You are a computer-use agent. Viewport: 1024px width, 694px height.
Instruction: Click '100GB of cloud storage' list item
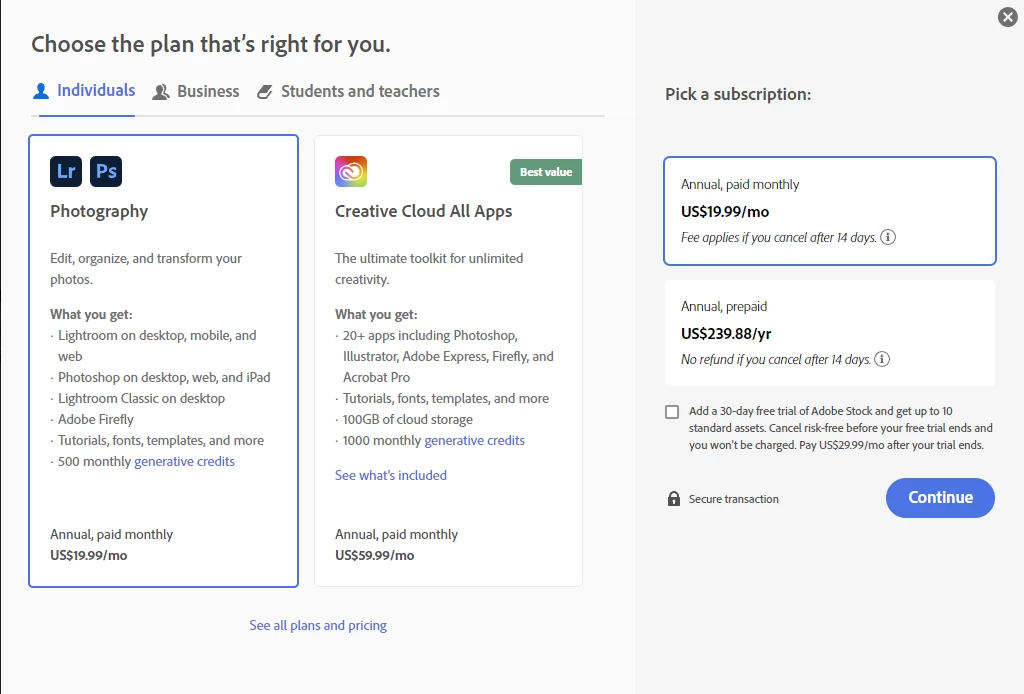click(408, 419)
